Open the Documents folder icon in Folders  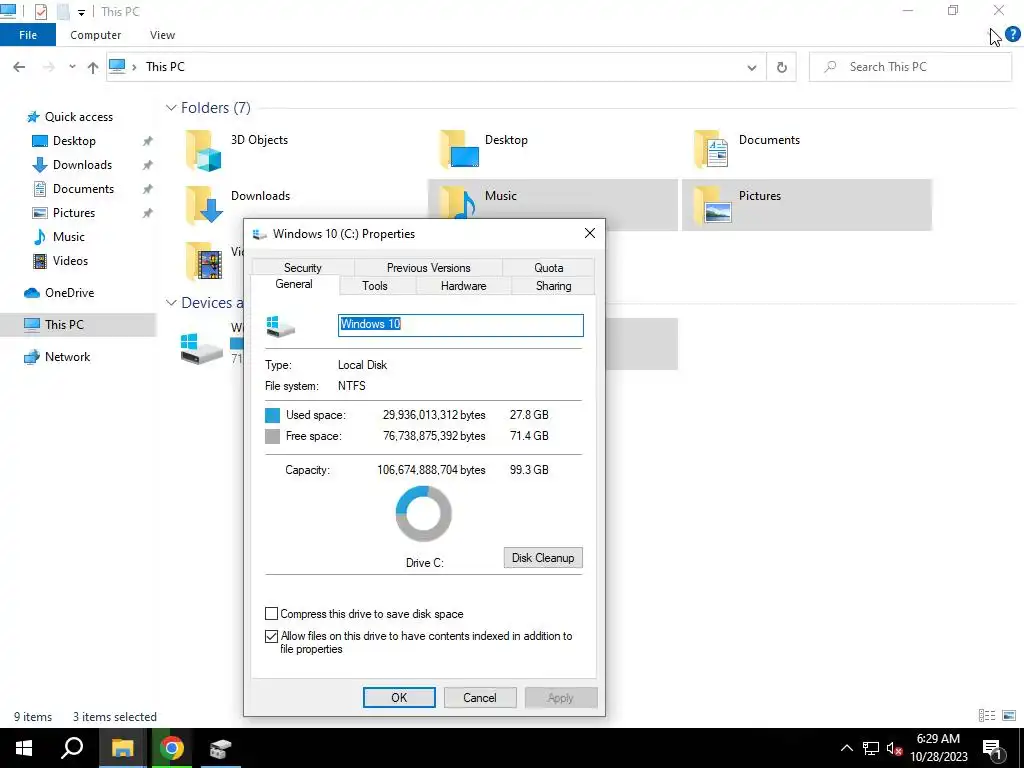pyautogui.click(x=712, y=149)
